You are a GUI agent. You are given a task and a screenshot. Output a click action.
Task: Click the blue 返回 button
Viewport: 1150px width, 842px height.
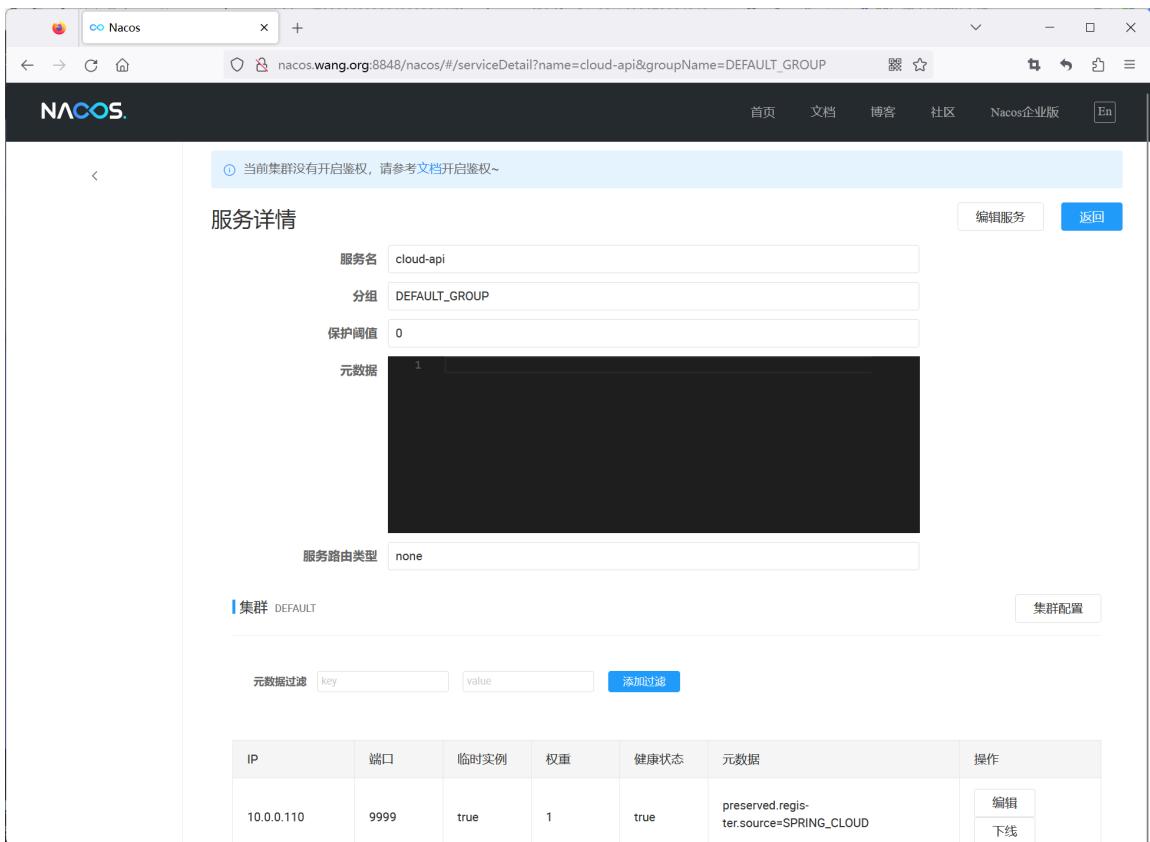[x=1091, y=216]
